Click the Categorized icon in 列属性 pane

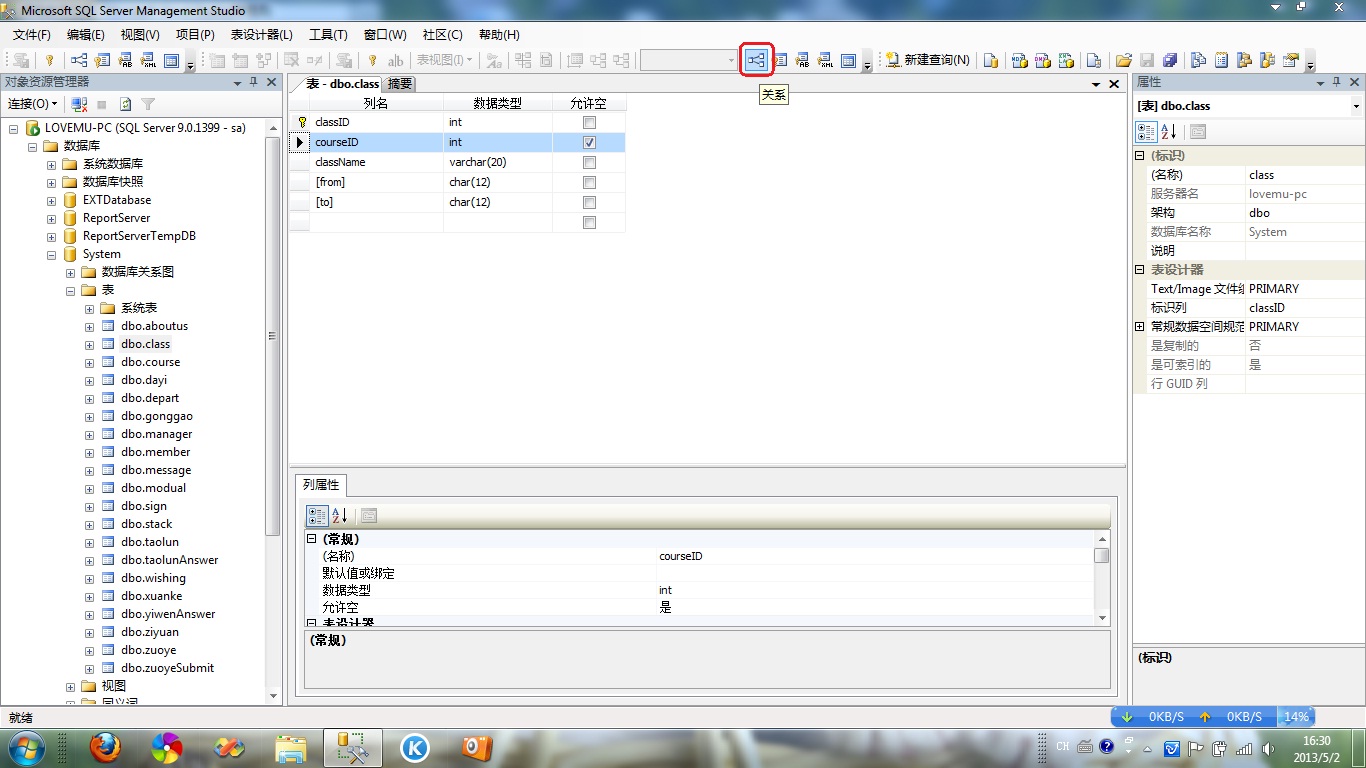coord(317,515)
